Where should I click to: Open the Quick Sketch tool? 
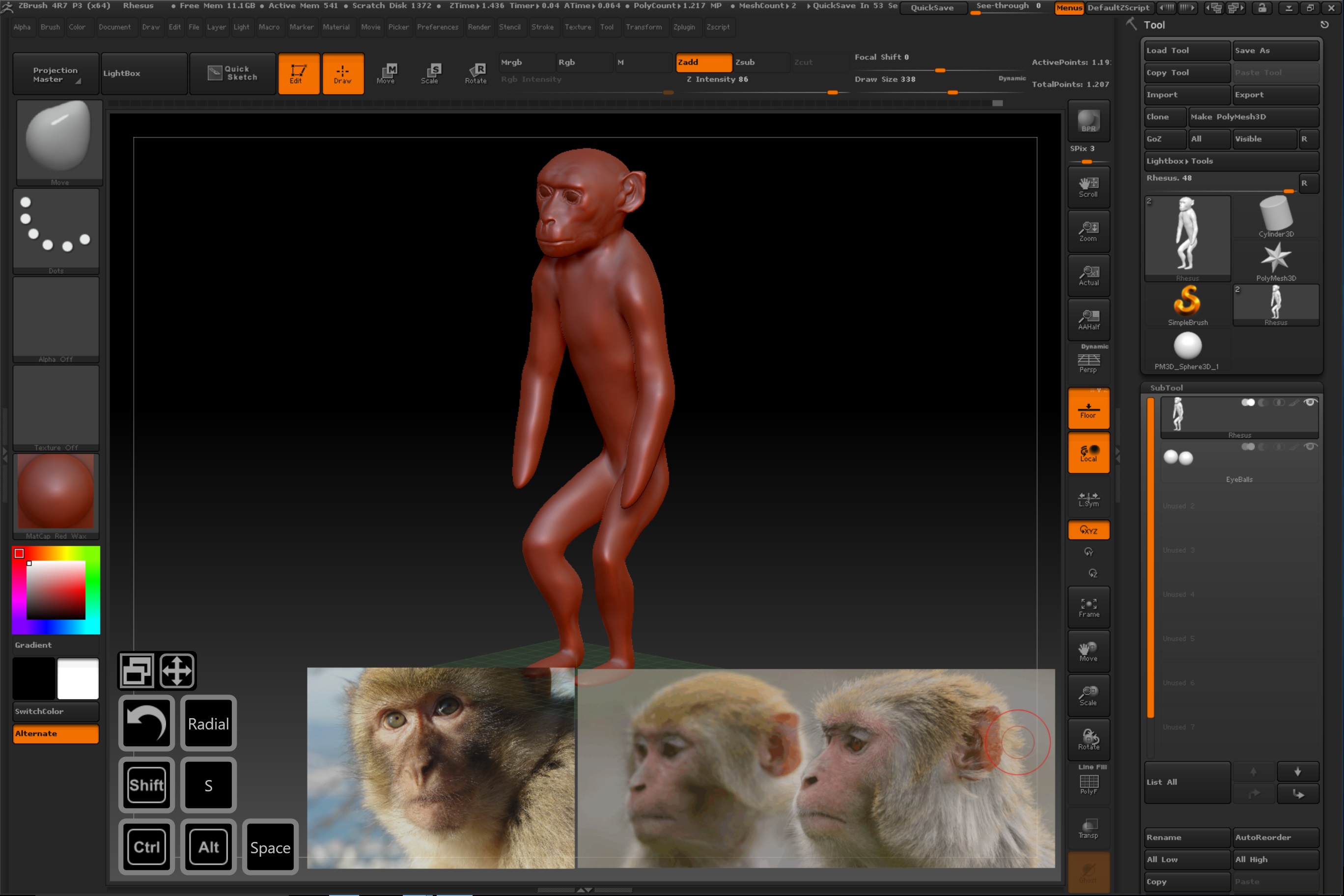coord(232,73)
